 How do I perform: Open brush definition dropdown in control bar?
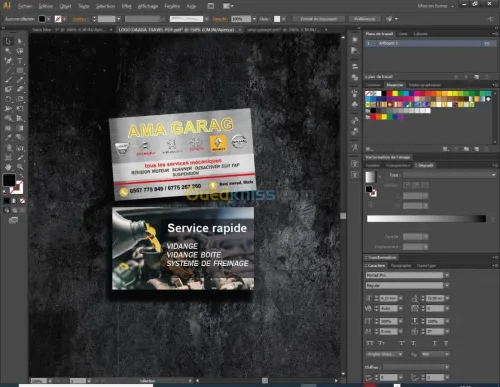[x=207, y=19]
